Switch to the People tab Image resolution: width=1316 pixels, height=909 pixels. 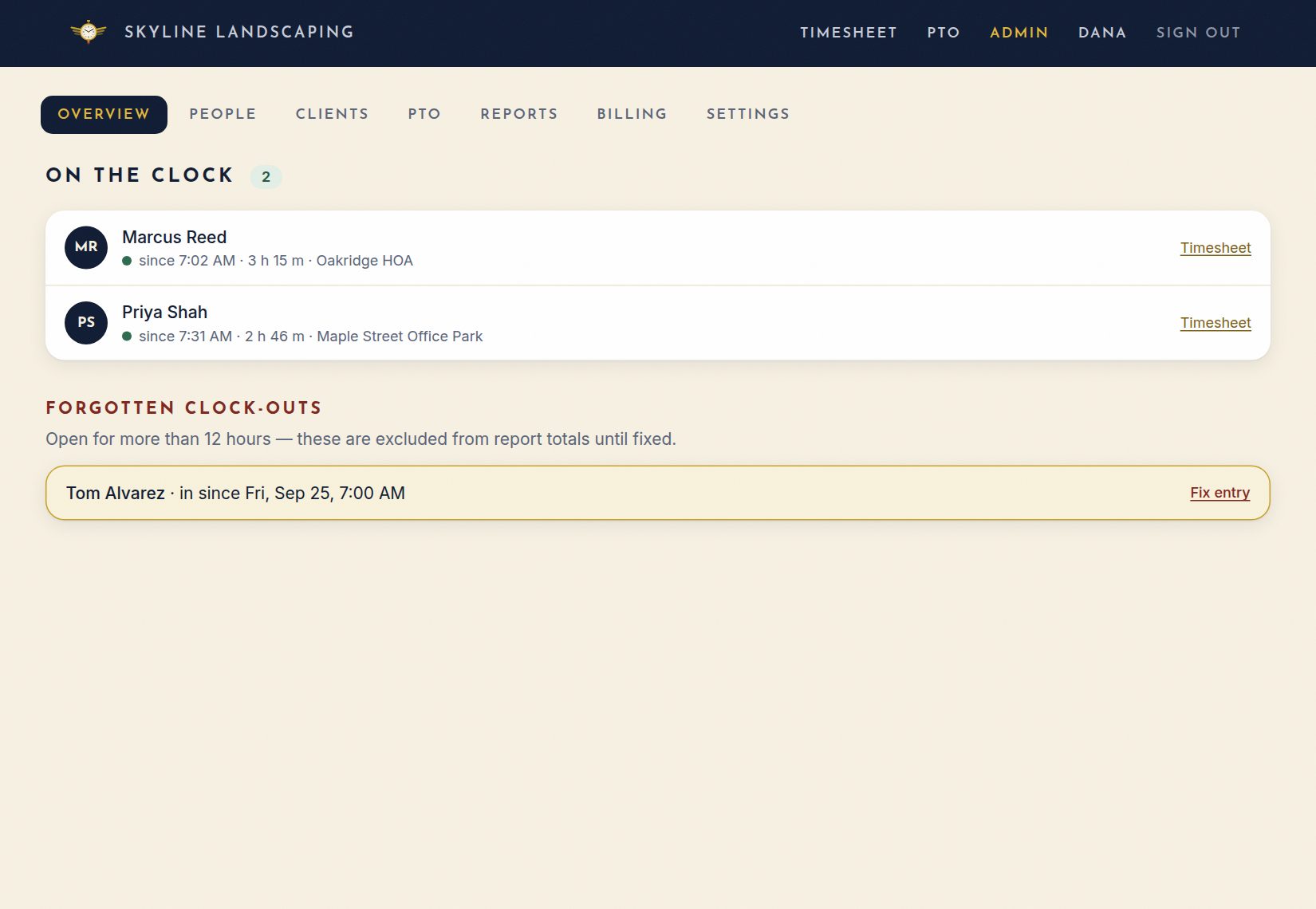(223, 115)
